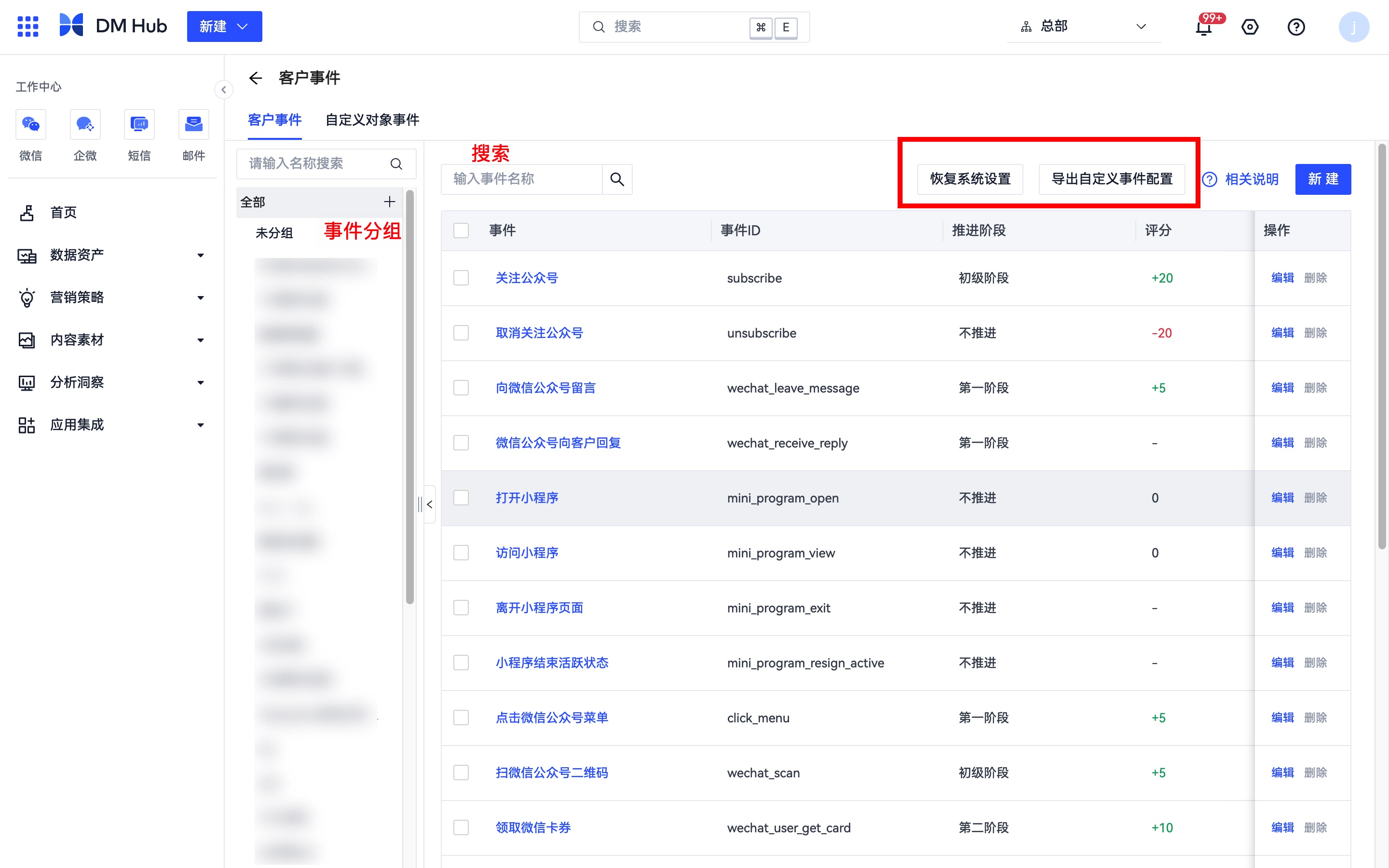1389x868 pixels.
Task: Click the 内容素材 image icon
Action: click(x=27, y=340)
